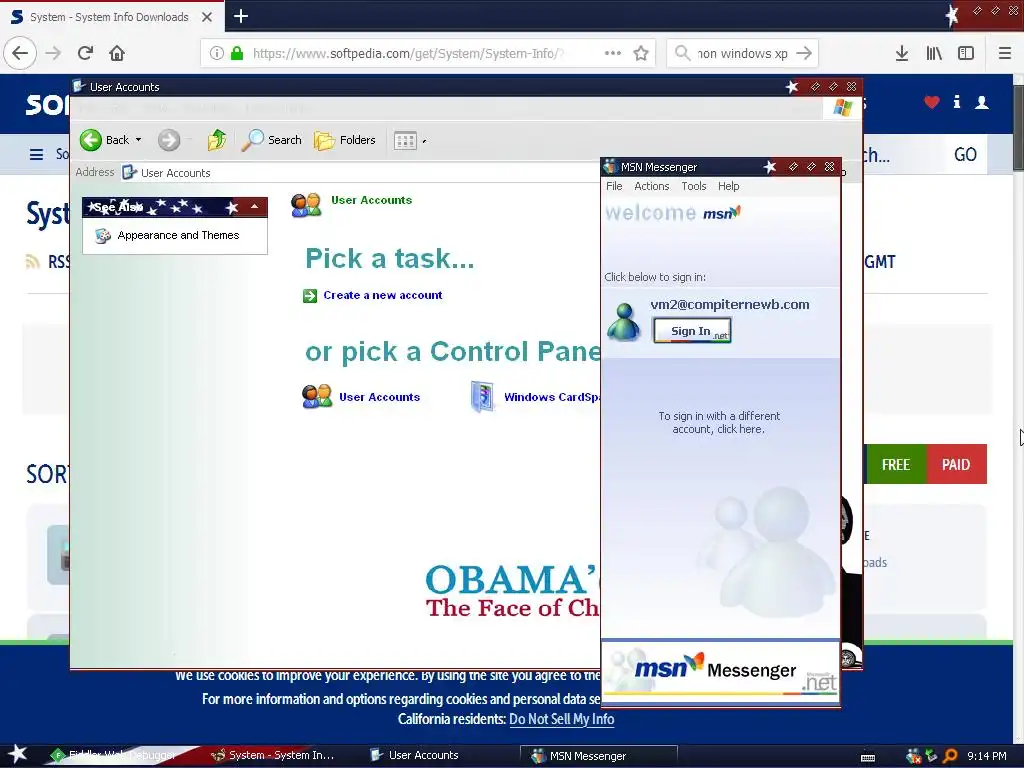This screenshot has width=1024, height=768.
Task: Open Firefox library icon
Action: click(934, 53)
